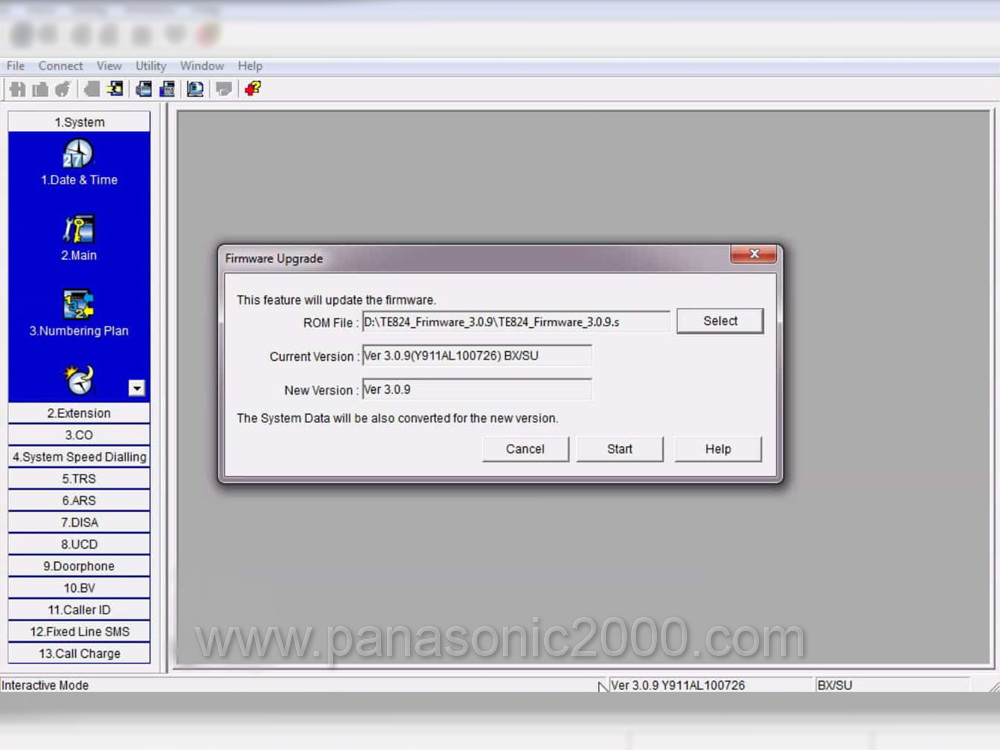The height and width of the screenshot is (750, 1000).
Task: Click the ROM File path field
Action: point(515,322)
